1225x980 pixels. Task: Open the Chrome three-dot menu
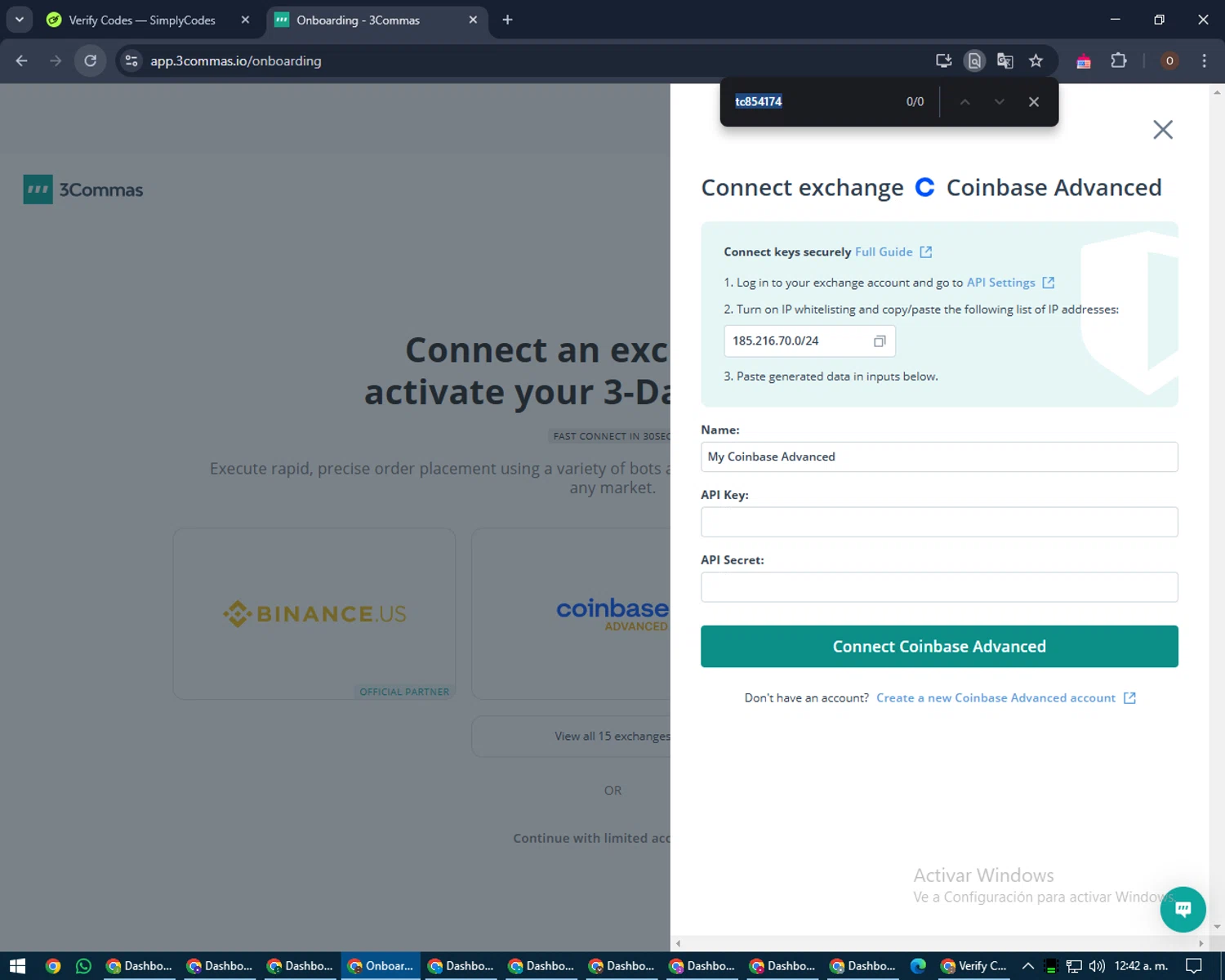tap(1204, 60)
